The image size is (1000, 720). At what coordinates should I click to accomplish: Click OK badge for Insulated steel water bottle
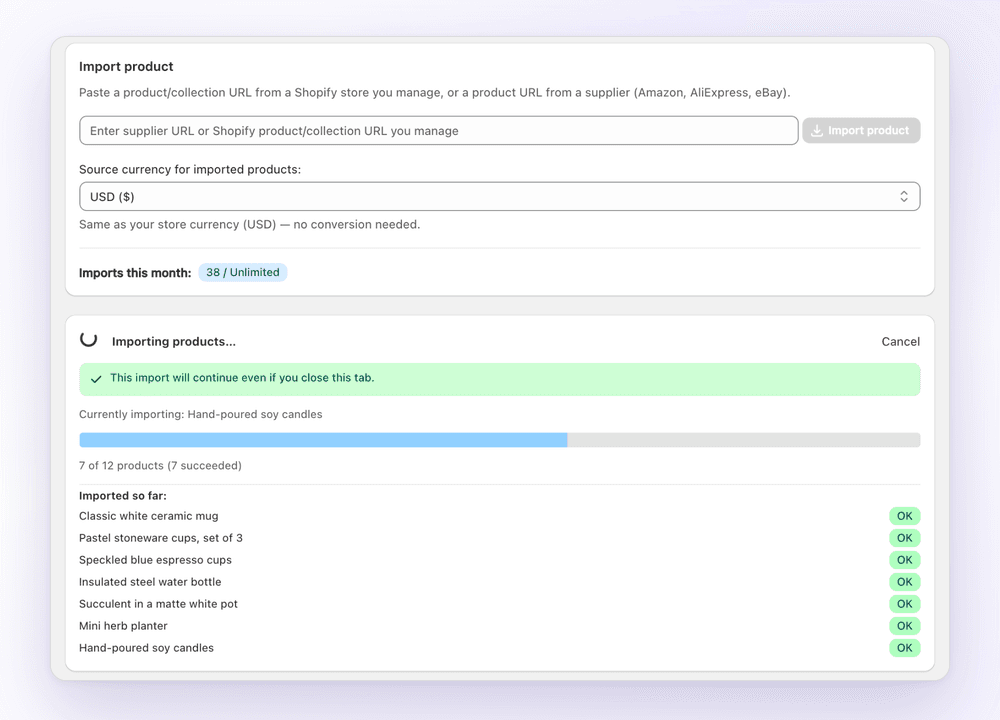coord(904,582)
